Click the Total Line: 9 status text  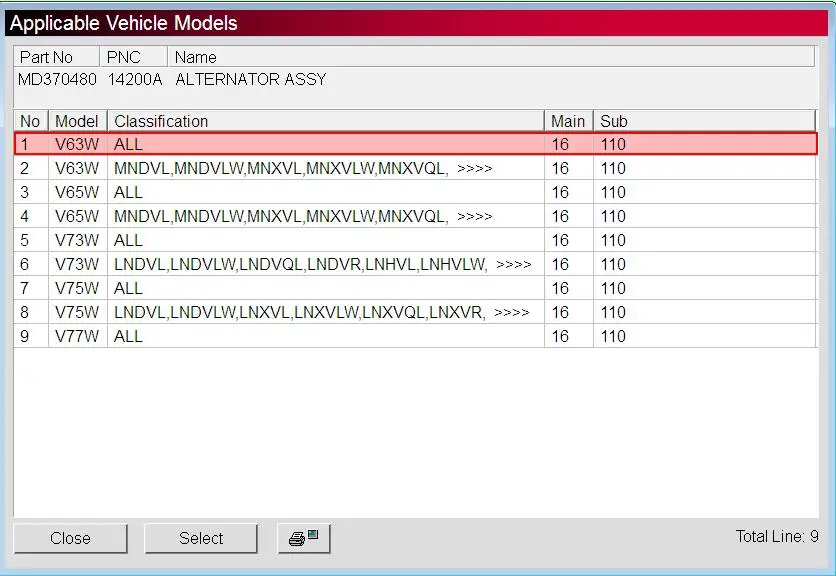[x=777, y=536]
